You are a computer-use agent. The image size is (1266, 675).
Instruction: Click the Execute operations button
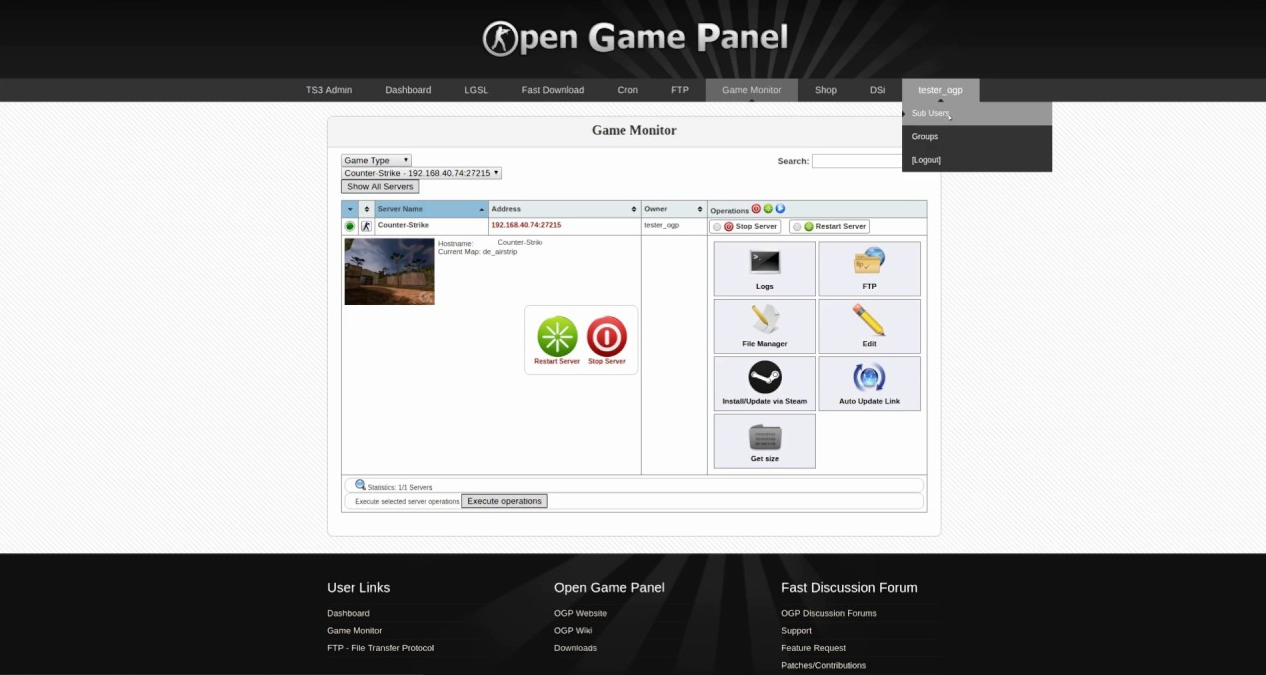click(x=504, y=501)
